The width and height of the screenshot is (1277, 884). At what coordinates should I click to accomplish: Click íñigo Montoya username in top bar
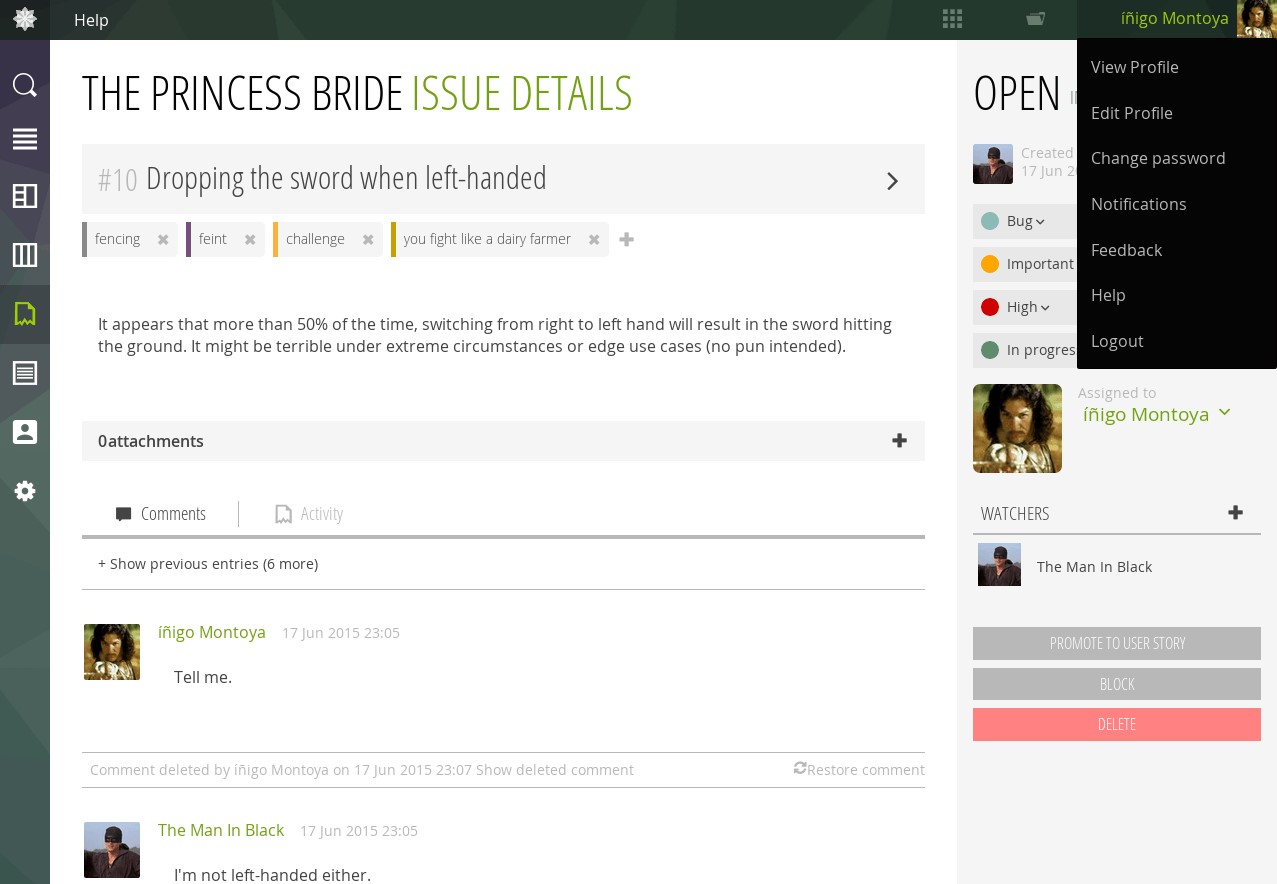pyautogui.click(x=1174, y=18)
